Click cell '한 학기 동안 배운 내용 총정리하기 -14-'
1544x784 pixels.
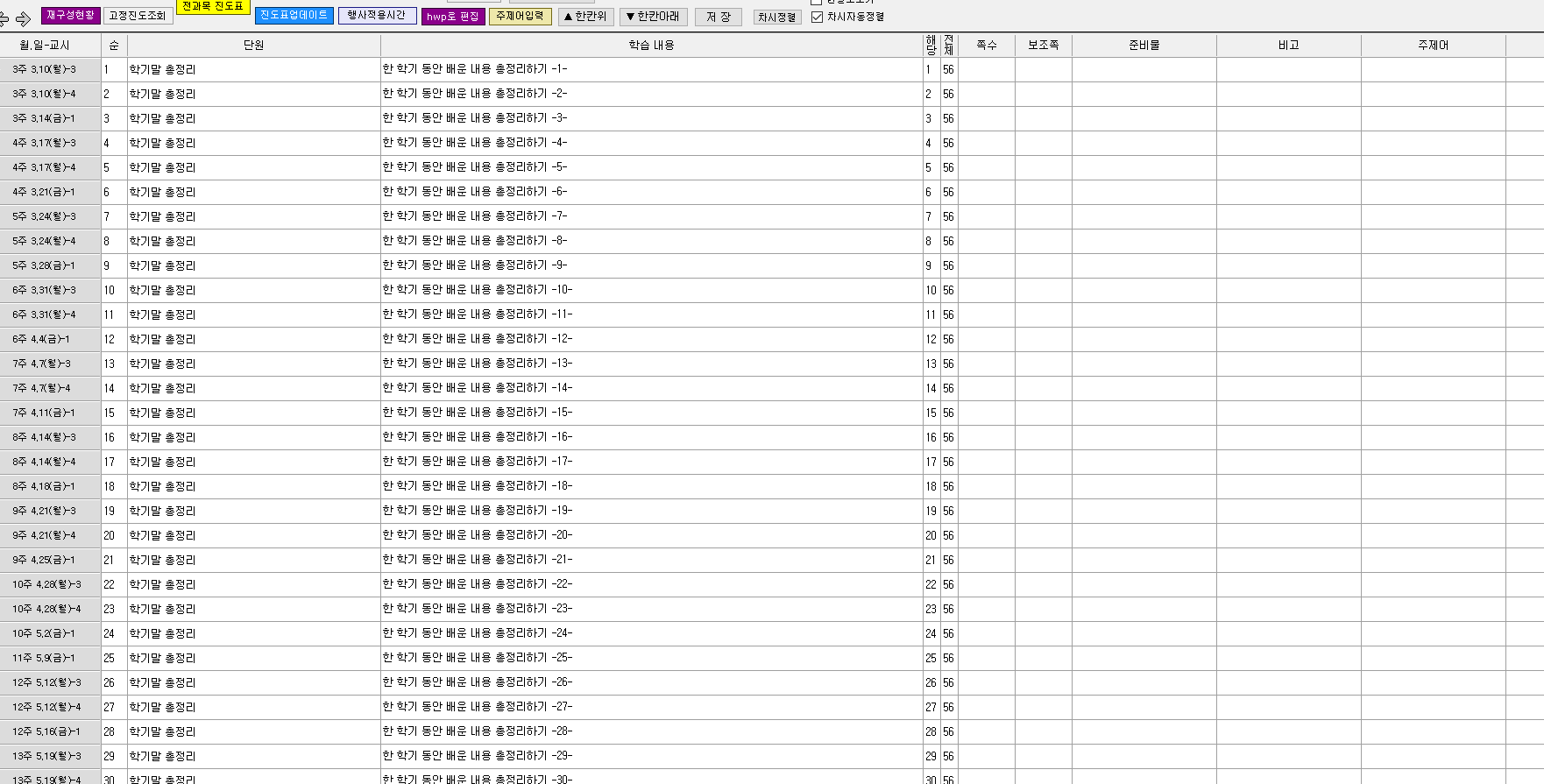pos(651,388)
